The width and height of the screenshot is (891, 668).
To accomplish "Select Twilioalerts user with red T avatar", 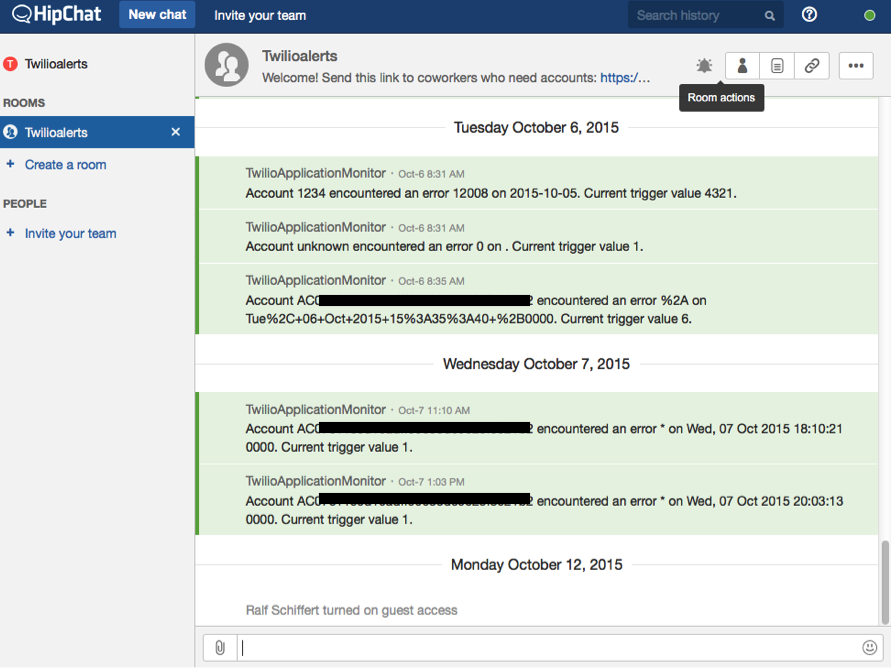I will [56, 64].
